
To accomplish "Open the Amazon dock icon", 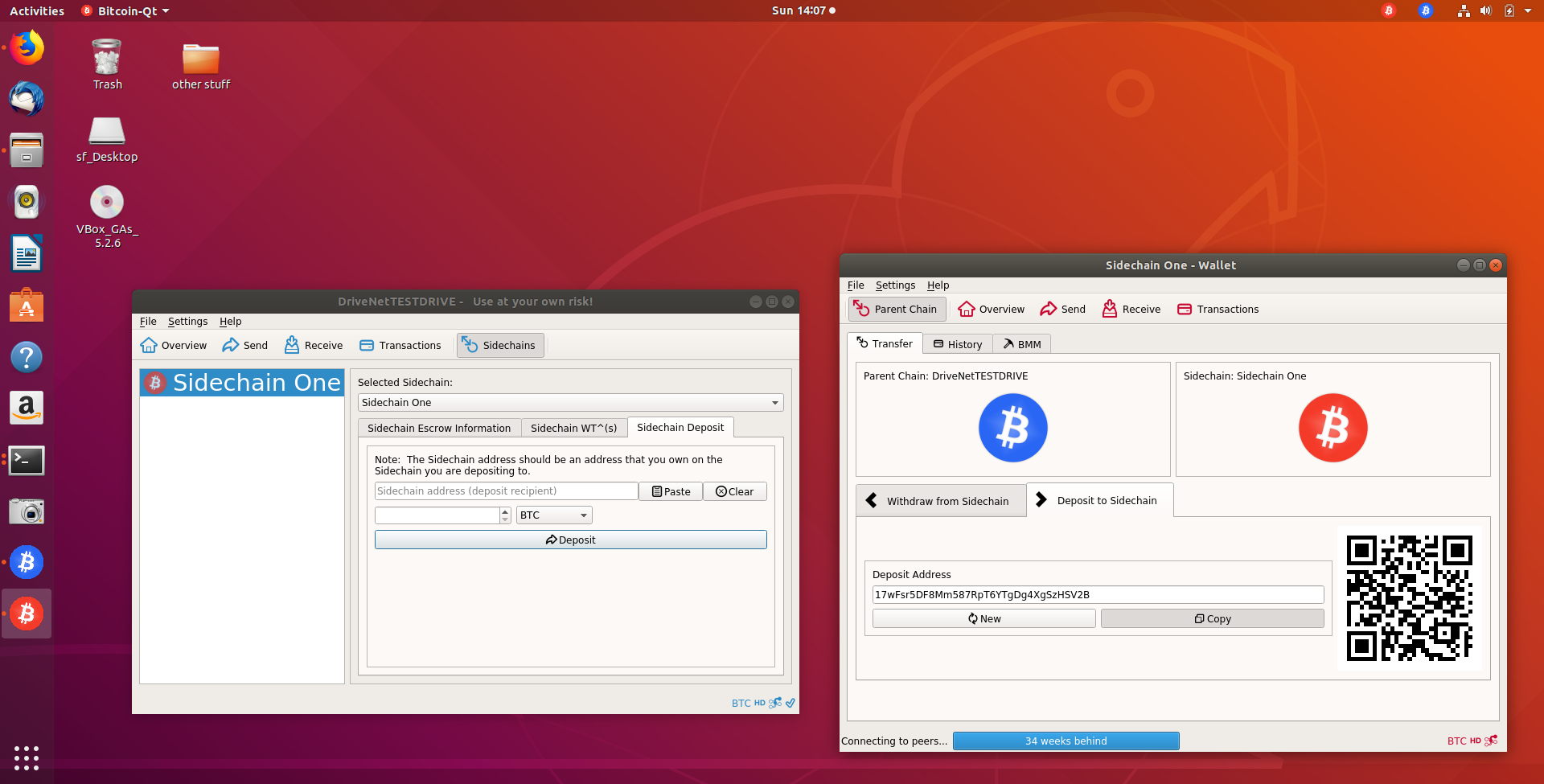I will (x=27, y=408).
